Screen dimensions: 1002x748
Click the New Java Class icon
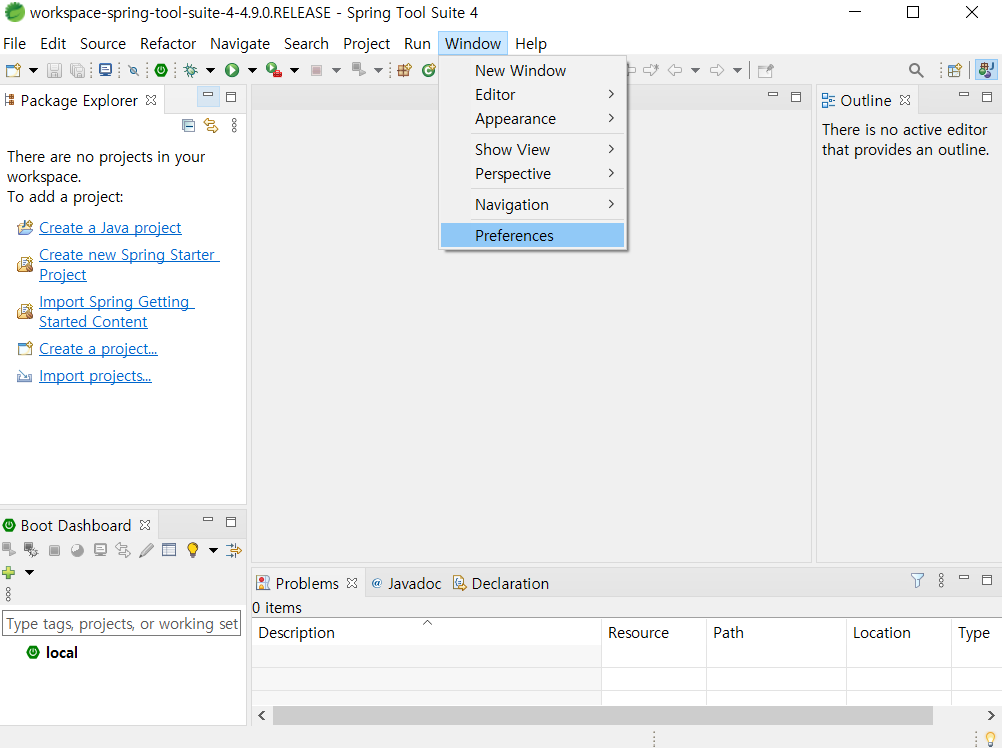click(x=429, y=70)
